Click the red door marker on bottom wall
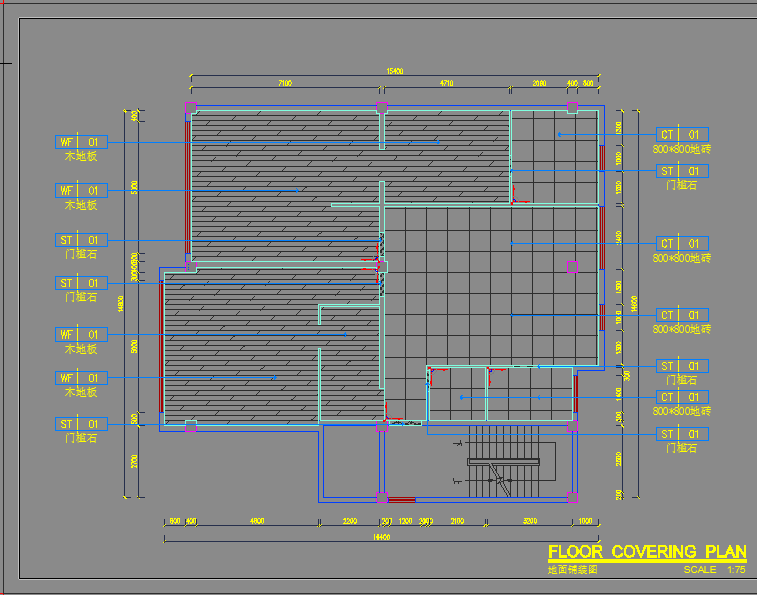This screenshot has width=757, height=595. click(x=402, y=499)
